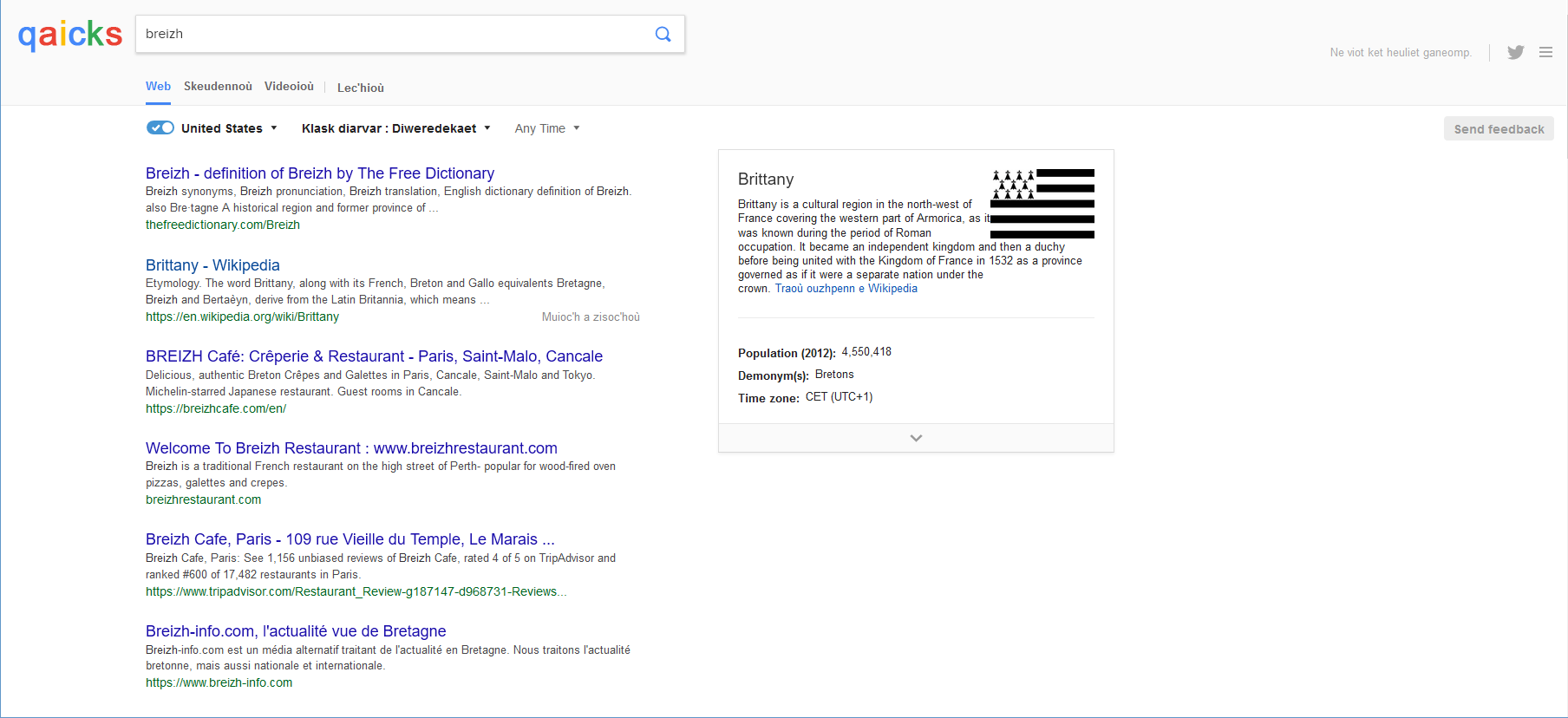This screenshot has height=718, width=1568.
Task: Open the Twitter bird icon
Action: (x=1515, y=52)
